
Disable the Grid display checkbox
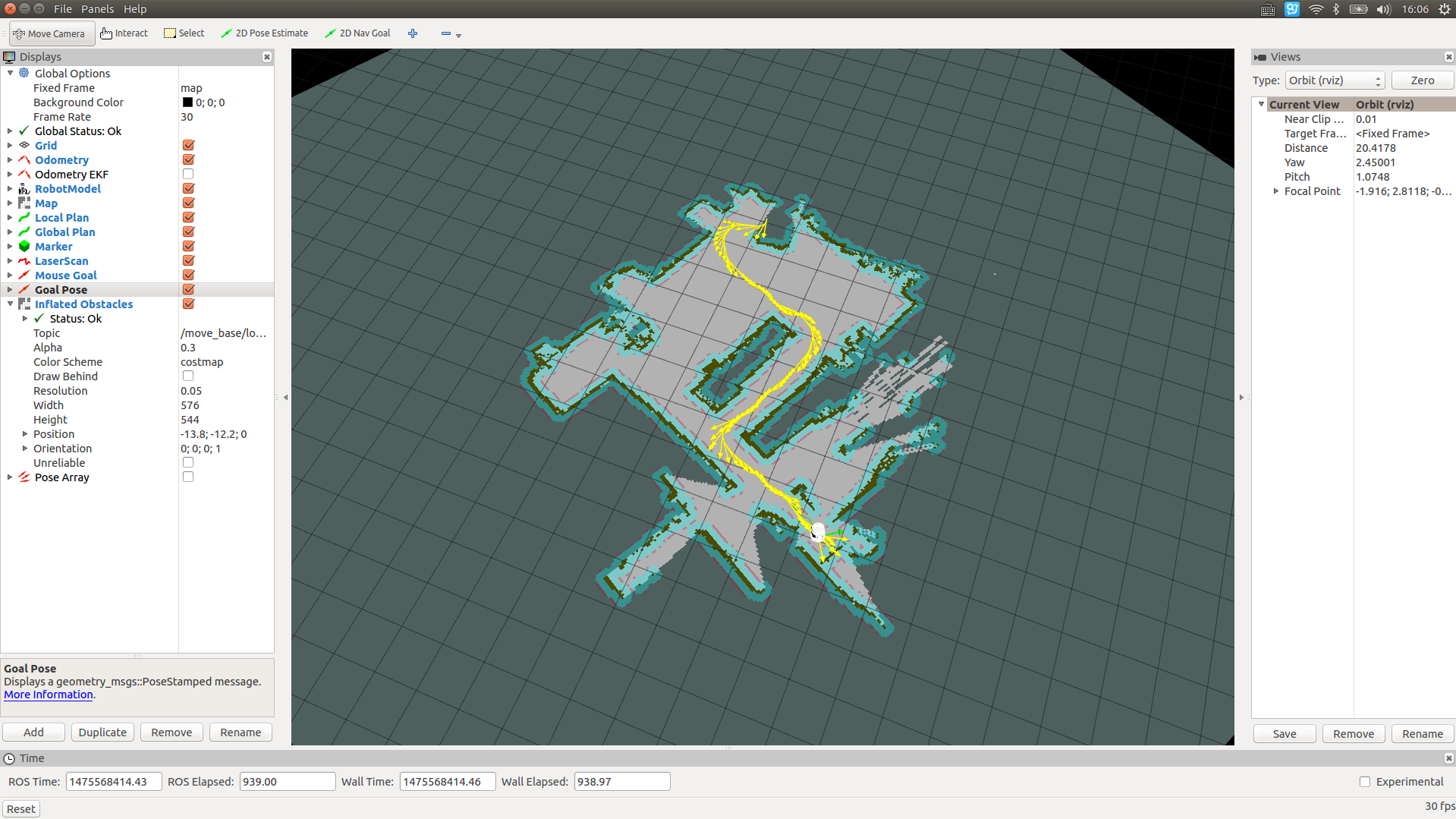188,145
